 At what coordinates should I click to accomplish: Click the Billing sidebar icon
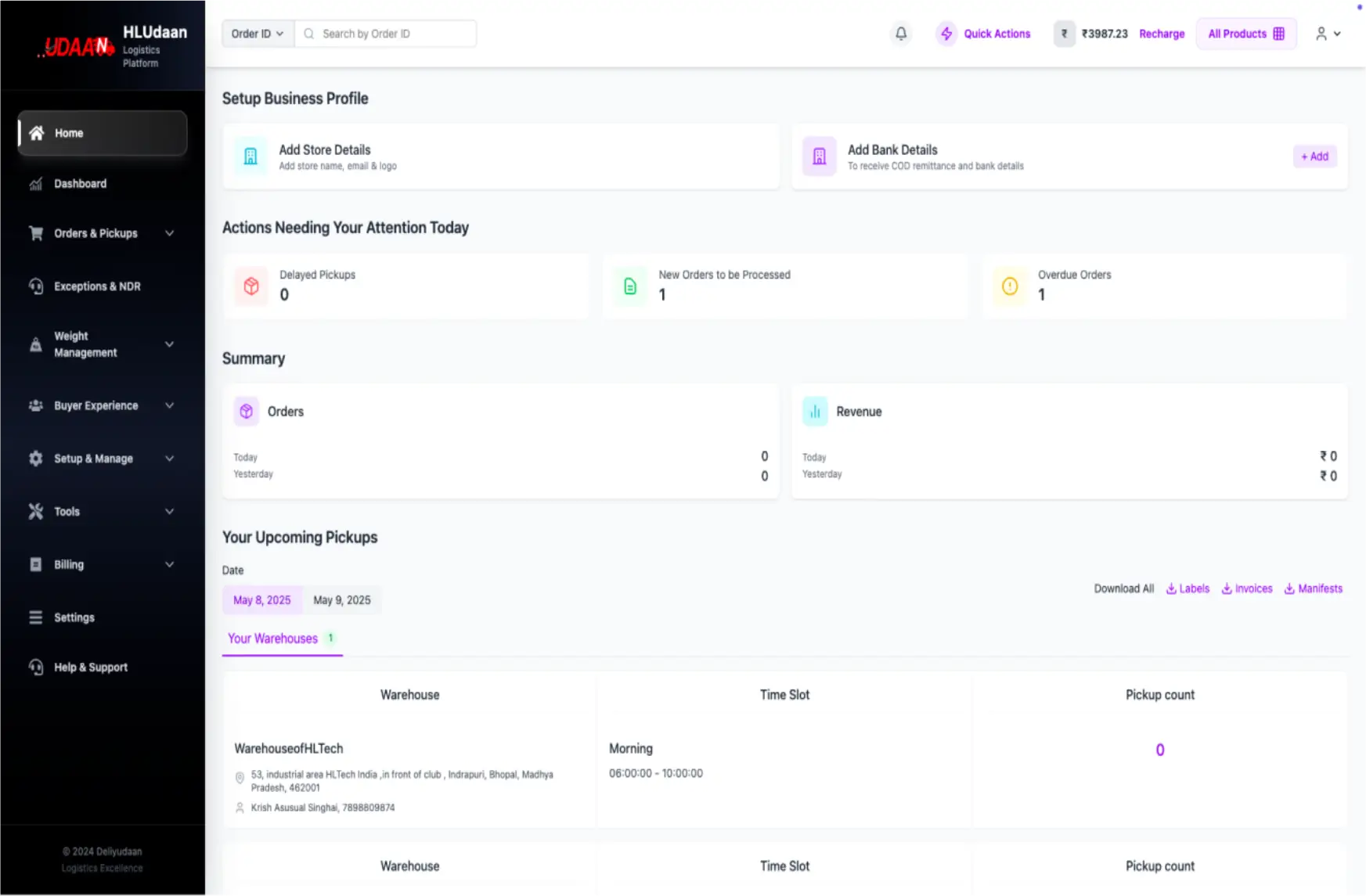(36, 564)
